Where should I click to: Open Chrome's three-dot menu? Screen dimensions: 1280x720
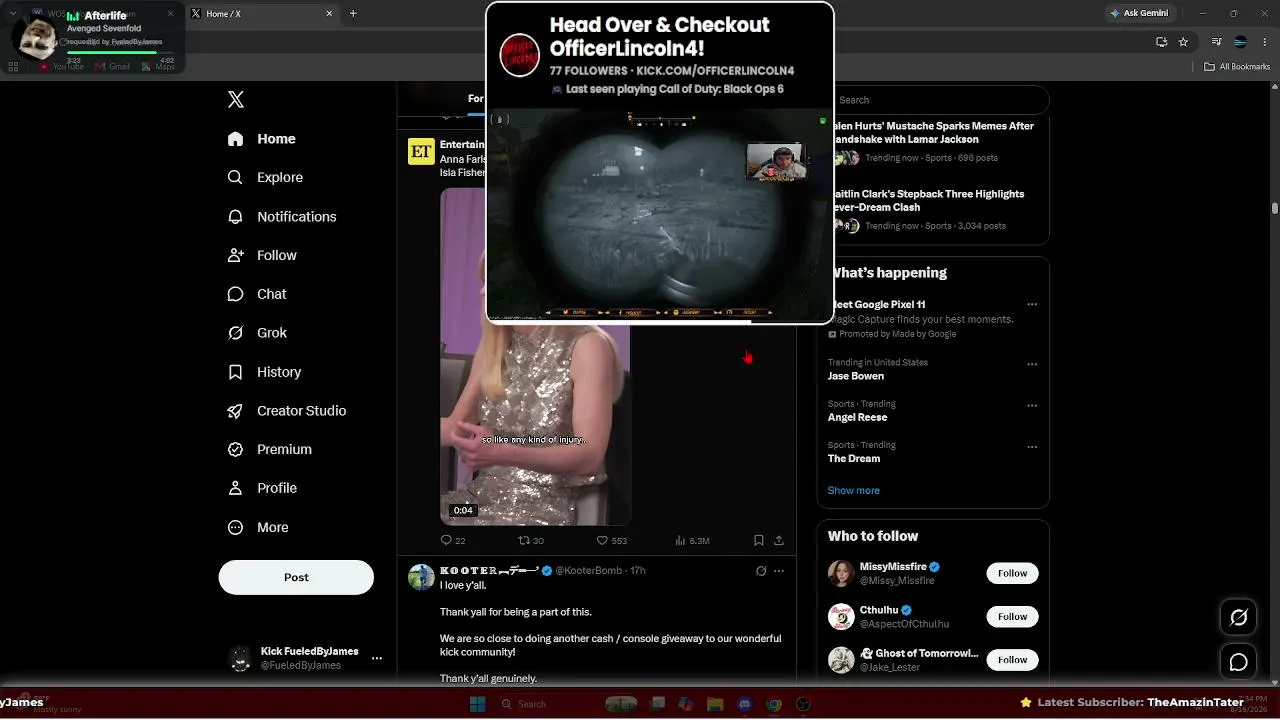click(x=1264, y=42)
